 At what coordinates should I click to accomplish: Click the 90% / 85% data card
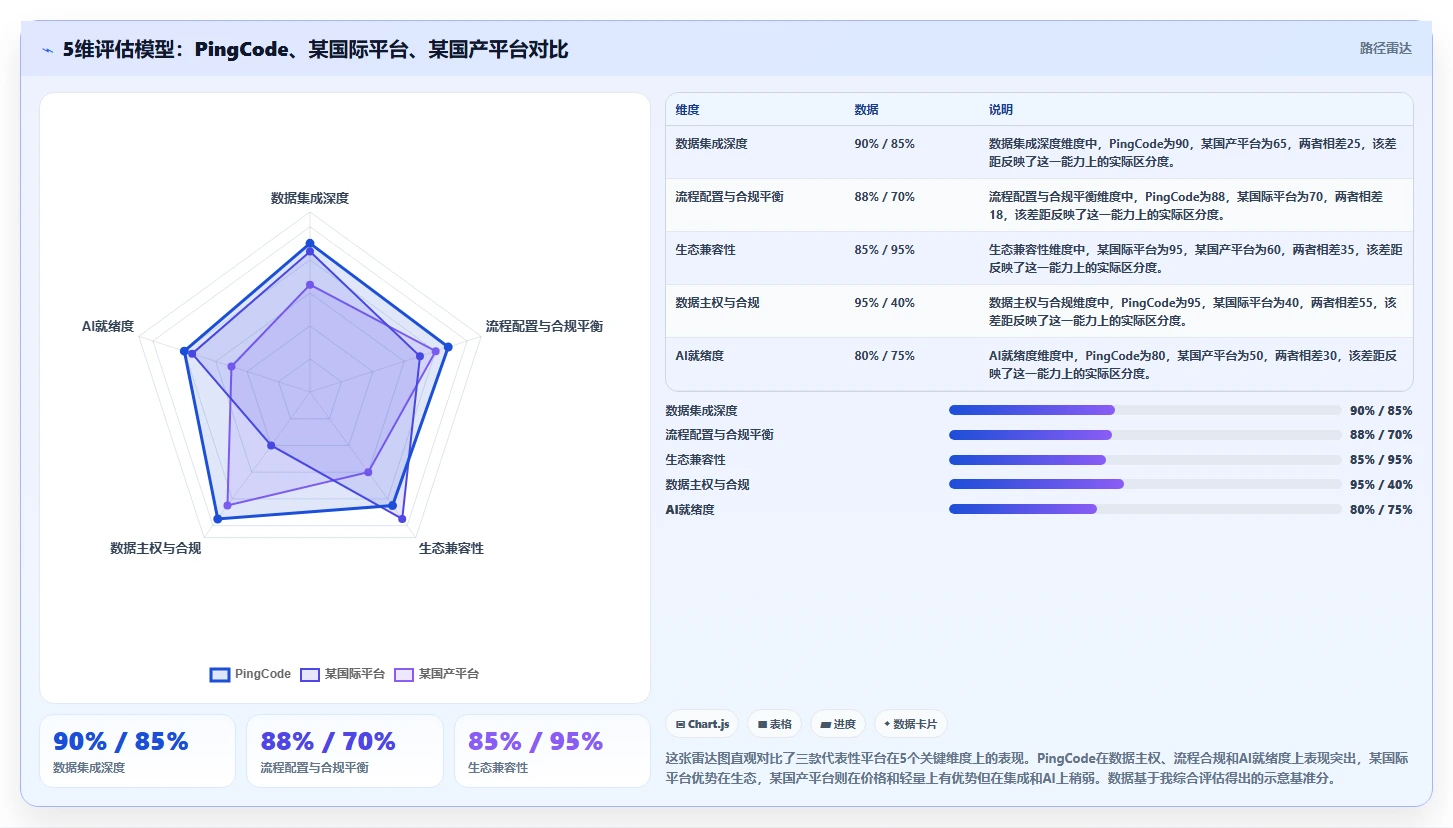(137, 751)
